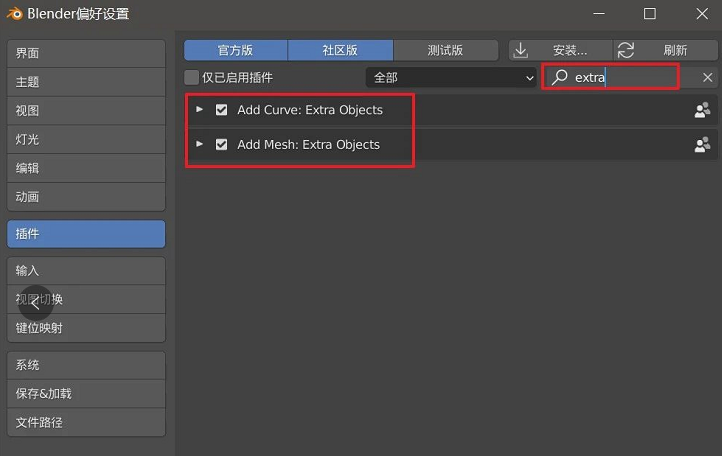Open the 全部 category dropdown
This screenshot has height=456, width=722.
pyautogui.click(x=451, y=77)
